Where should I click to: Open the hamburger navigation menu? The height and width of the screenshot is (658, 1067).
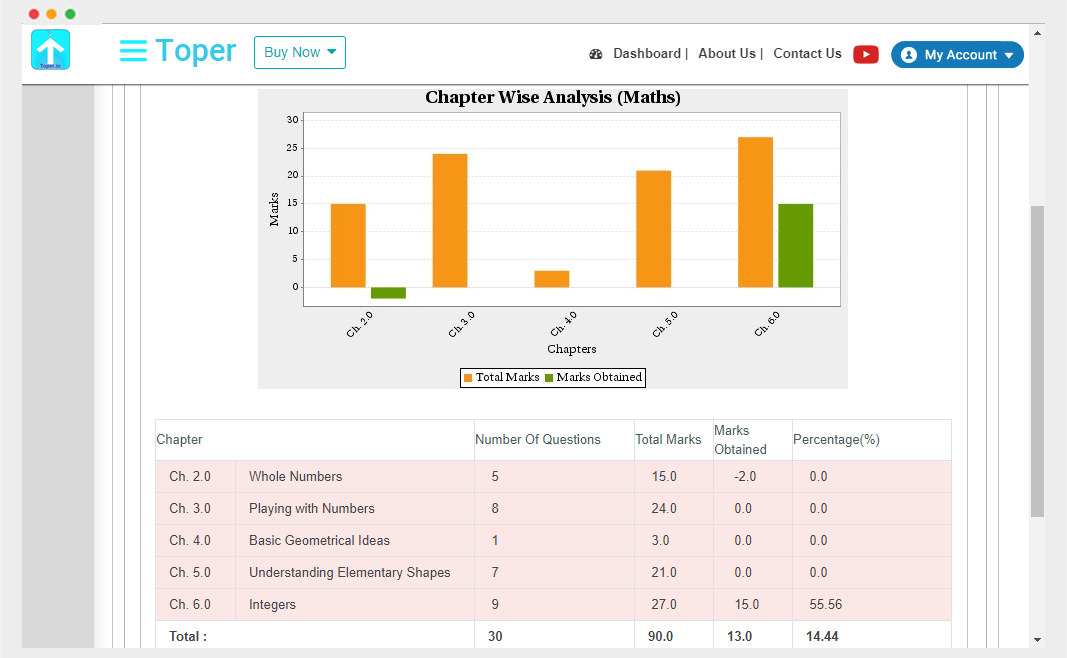133,50
